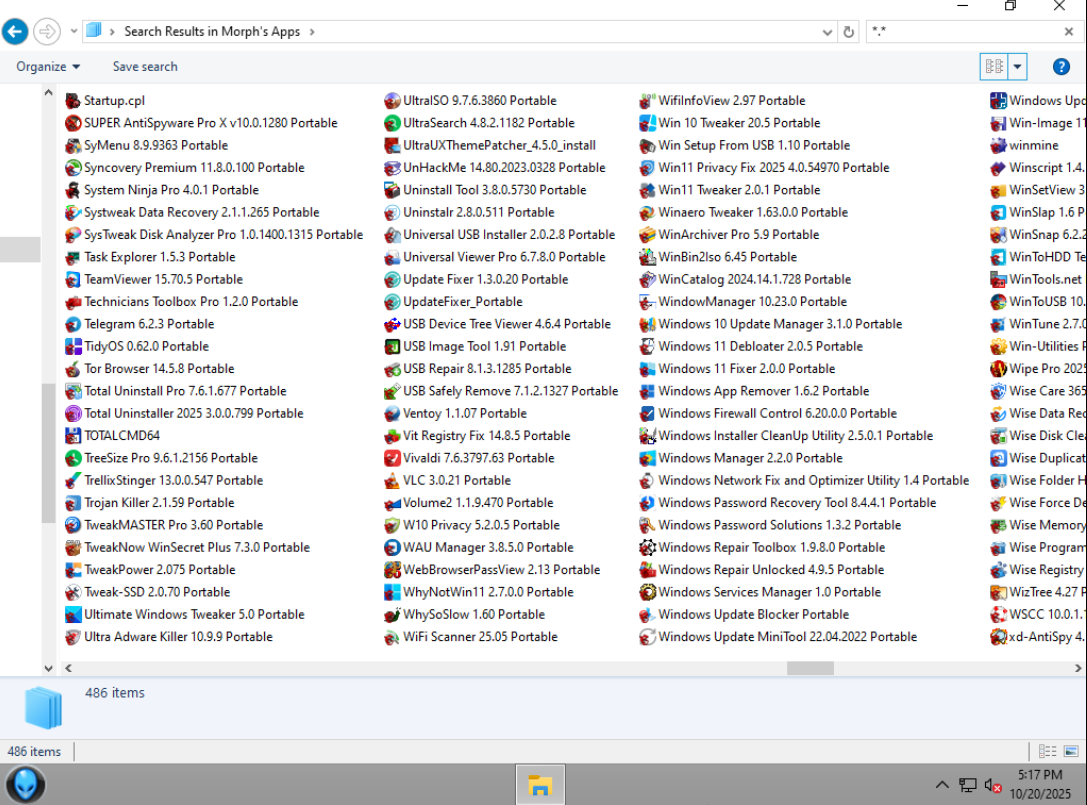Click the Vivaldi 7.6.3797.63 Portable icon
Image resolution: width=1087 pixels, height=805 pixels.
(392, 458)
